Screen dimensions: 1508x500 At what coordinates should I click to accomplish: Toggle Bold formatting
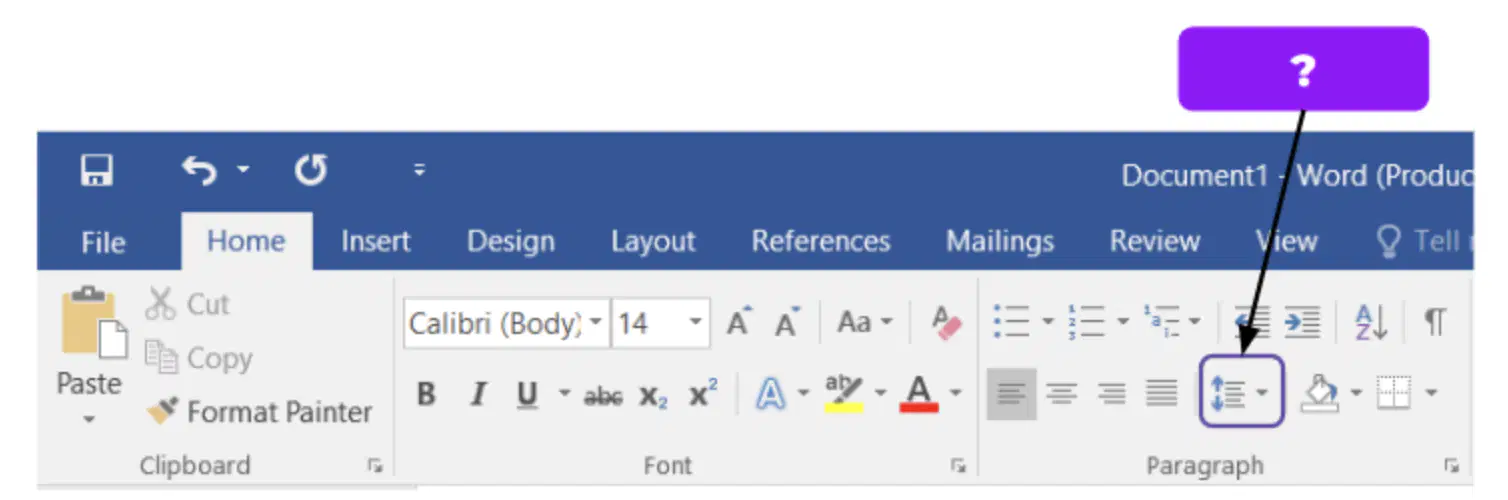tap(426, 395)
